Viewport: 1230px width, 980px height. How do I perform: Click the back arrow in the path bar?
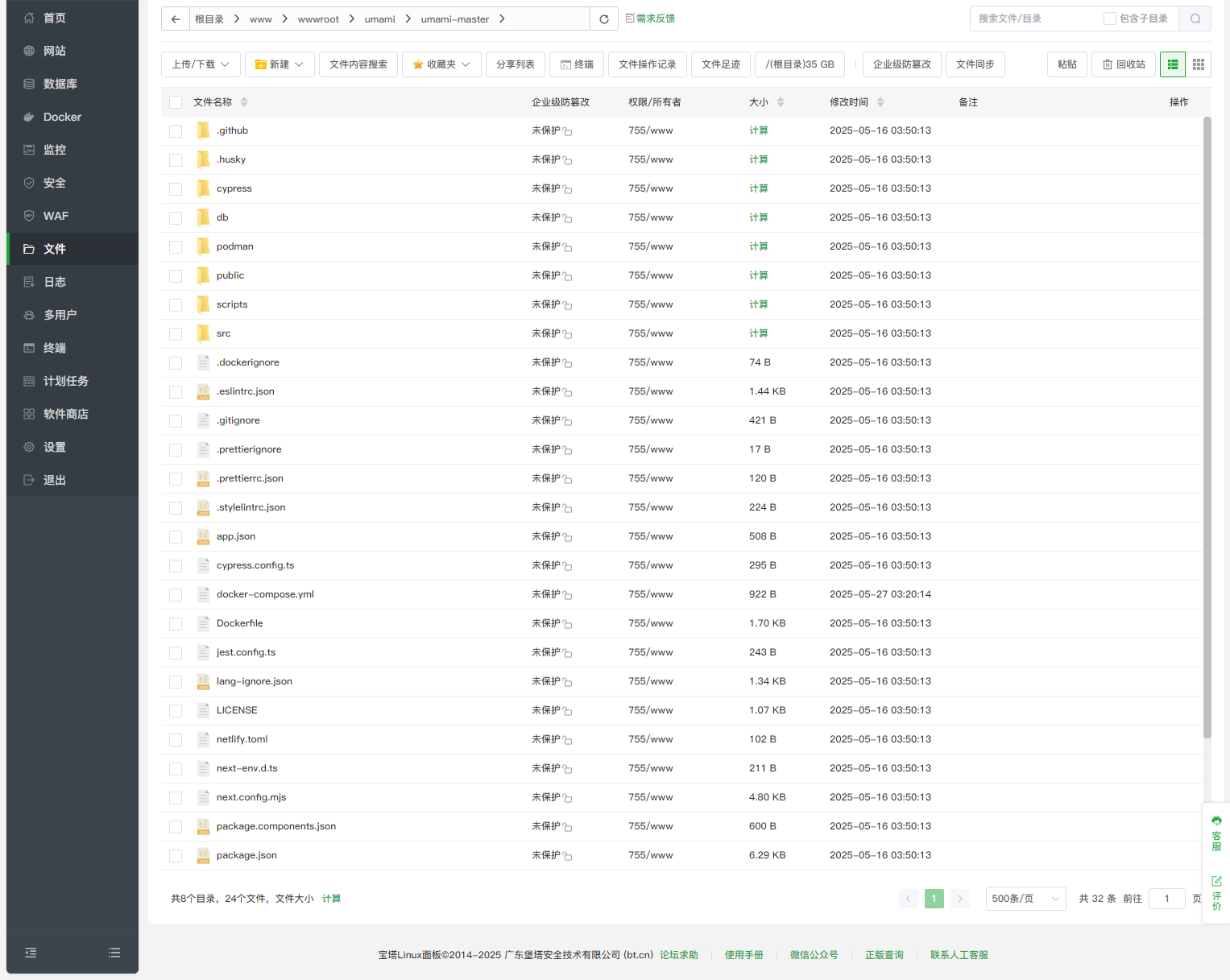point(176,19)
